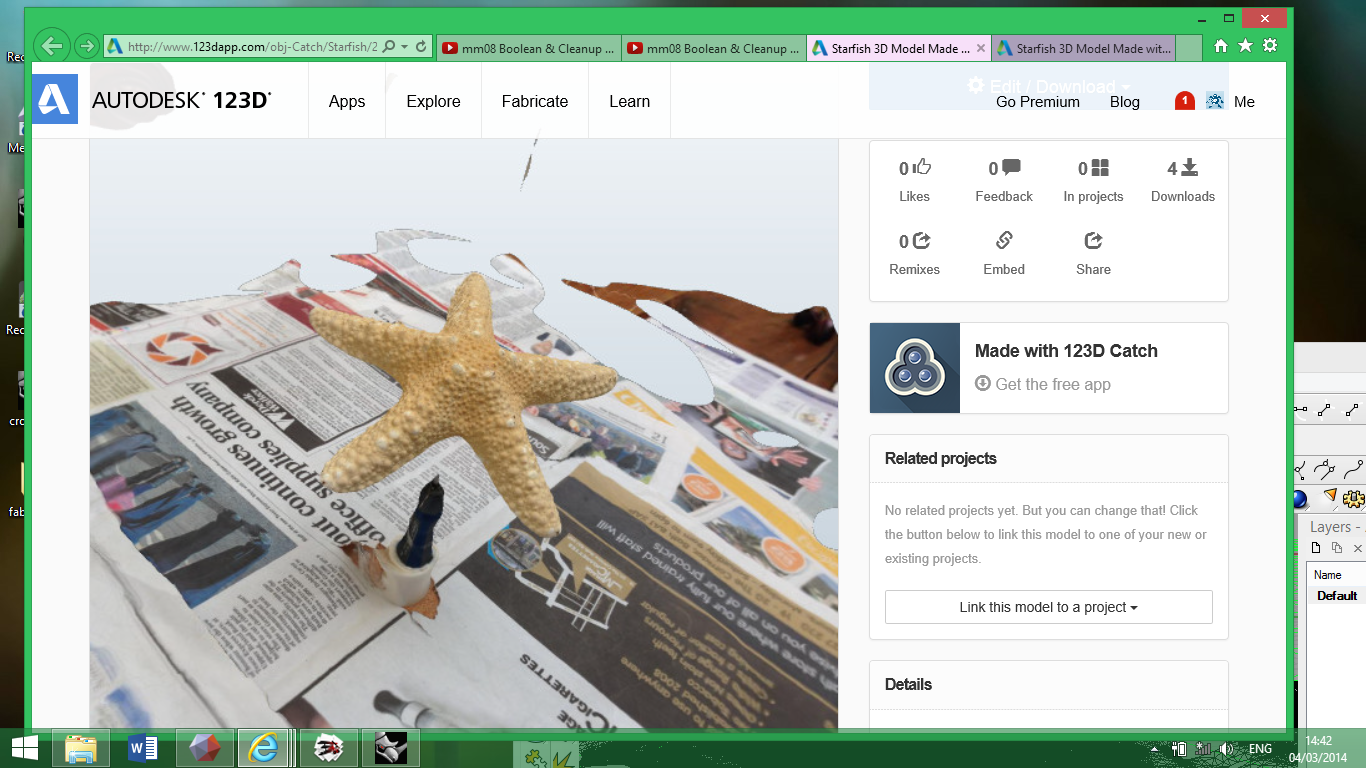Click the Go Premium link
The width and height of the screenshot is (1366, 768).
(1038, 102)
